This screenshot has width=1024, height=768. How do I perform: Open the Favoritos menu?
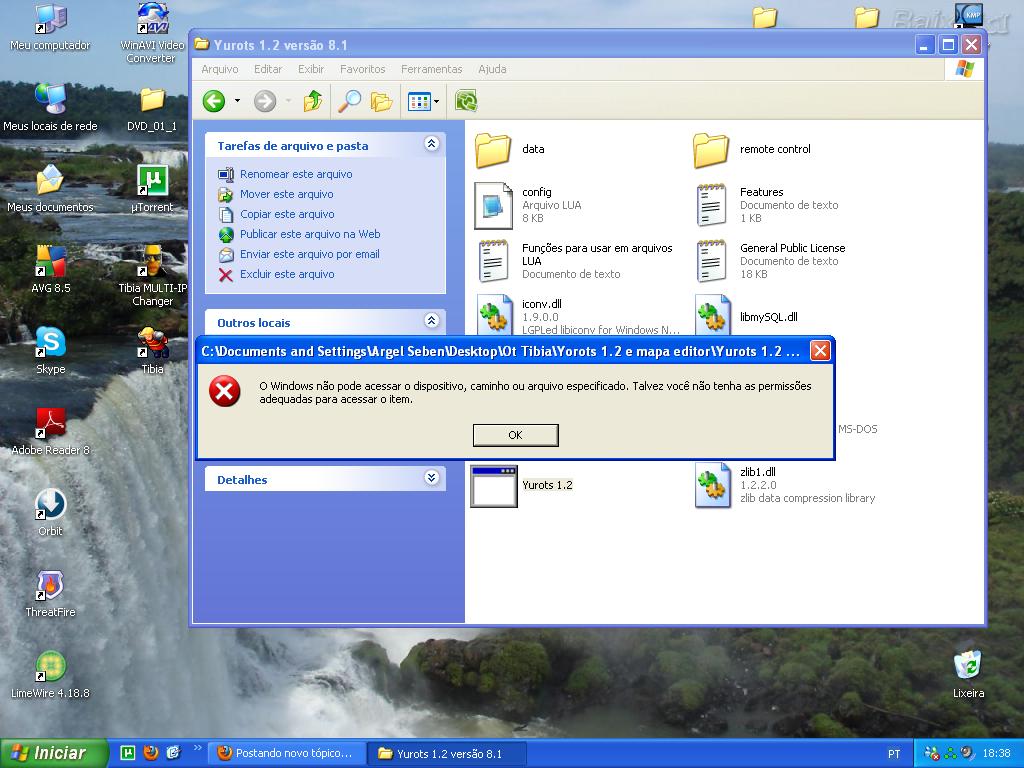coord(362,69)
